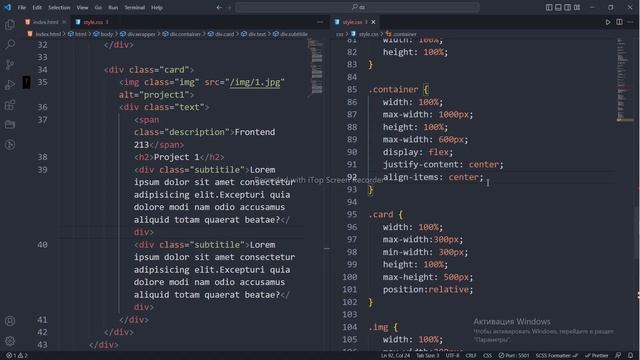Close the index.html tab
This screenshot has width=640, height=360.
[64, 22]
